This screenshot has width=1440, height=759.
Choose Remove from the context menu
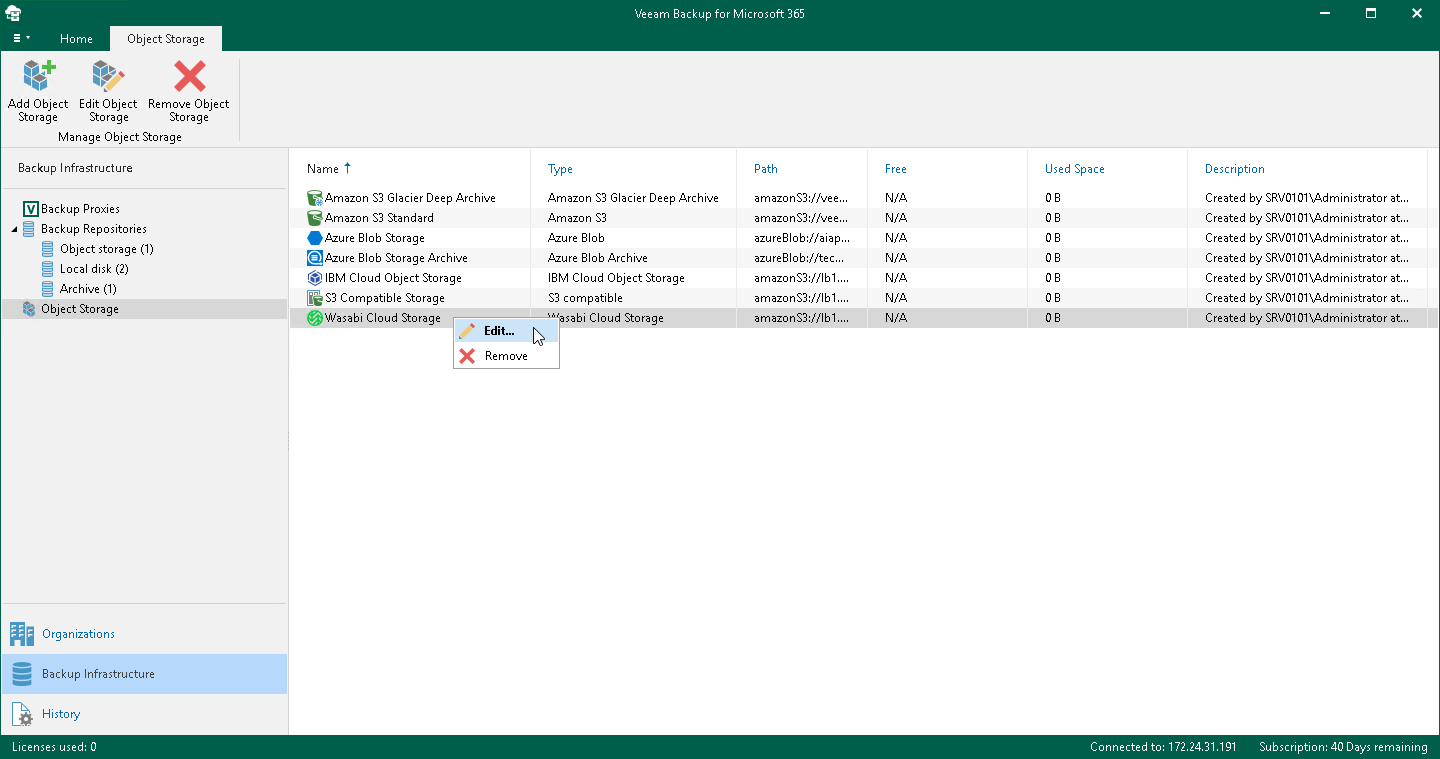506,356
